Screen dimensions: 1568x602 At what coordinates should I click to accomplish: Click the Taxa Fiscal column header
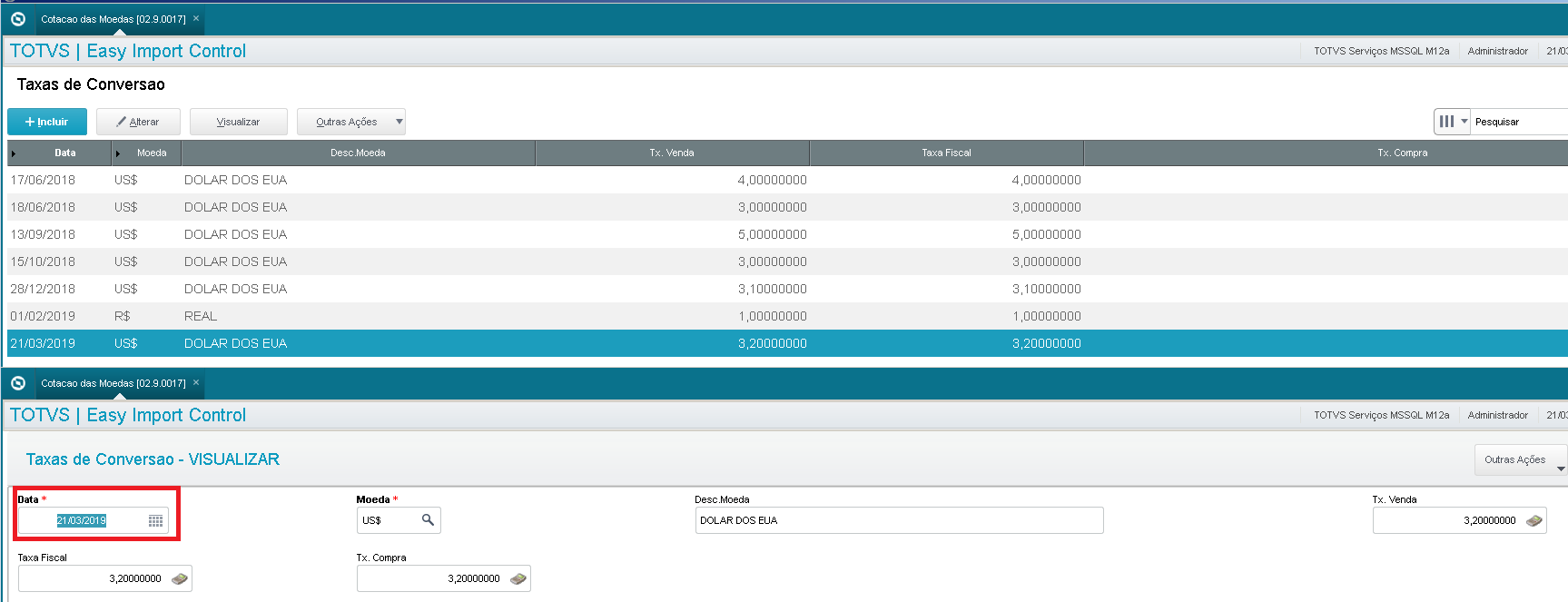[x=946, y=153]
